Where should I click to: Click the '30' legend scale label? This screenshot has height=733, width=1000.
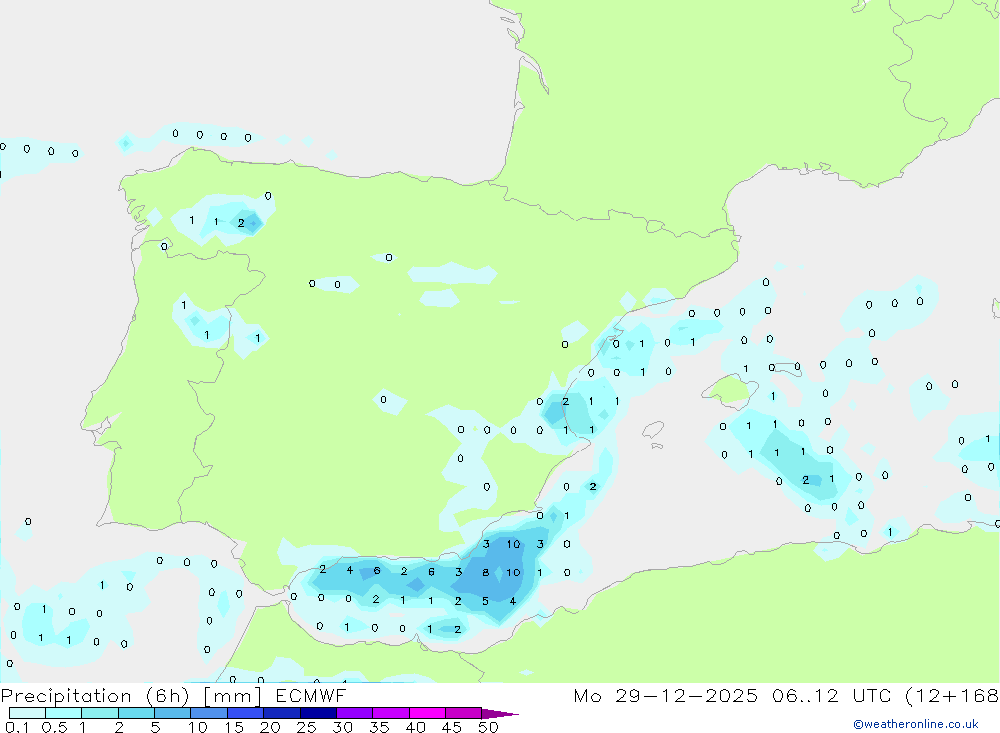tap(343, 727)
